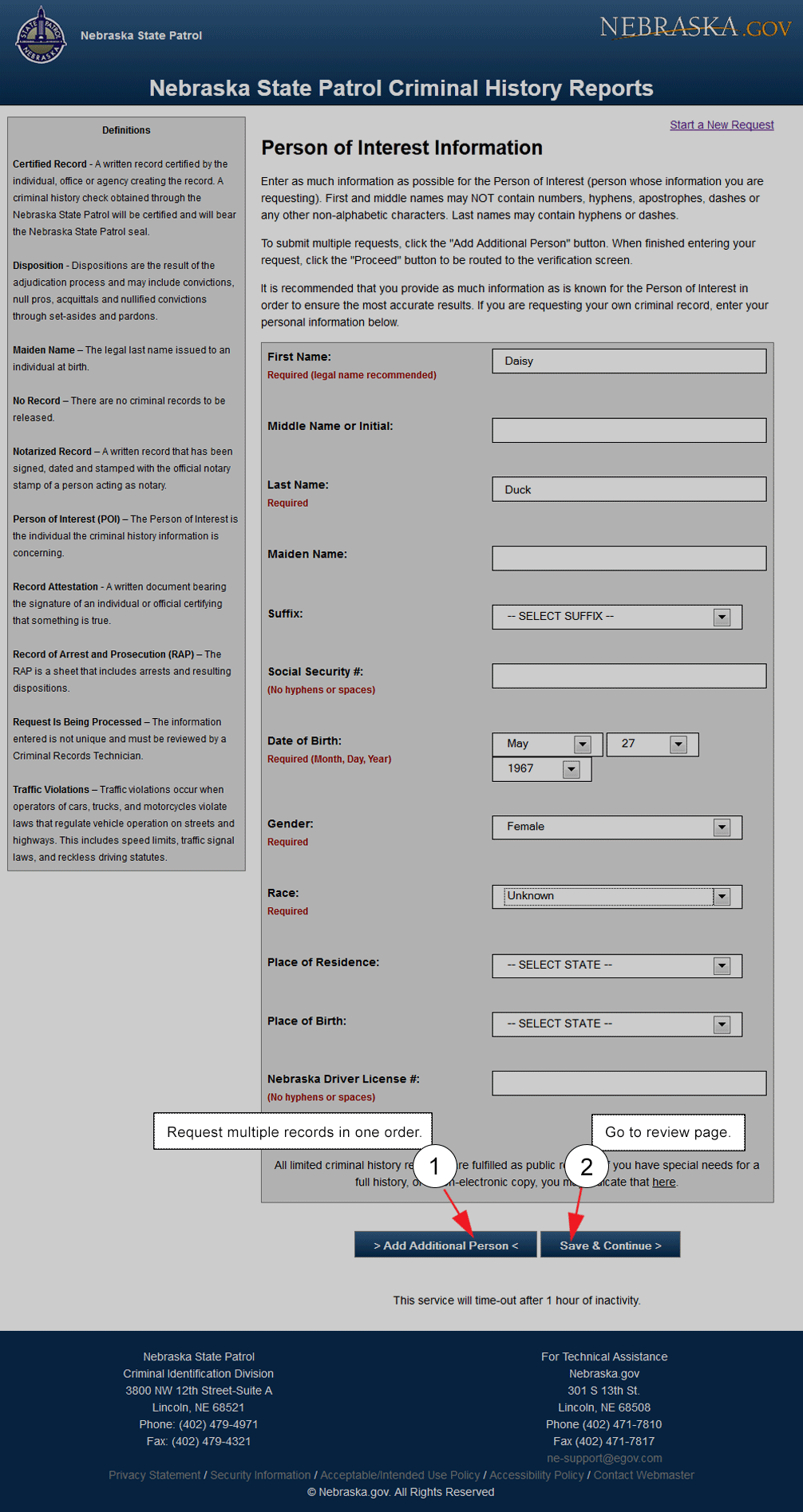Click the 'Person of Interest Information' heading

[401, 148]
